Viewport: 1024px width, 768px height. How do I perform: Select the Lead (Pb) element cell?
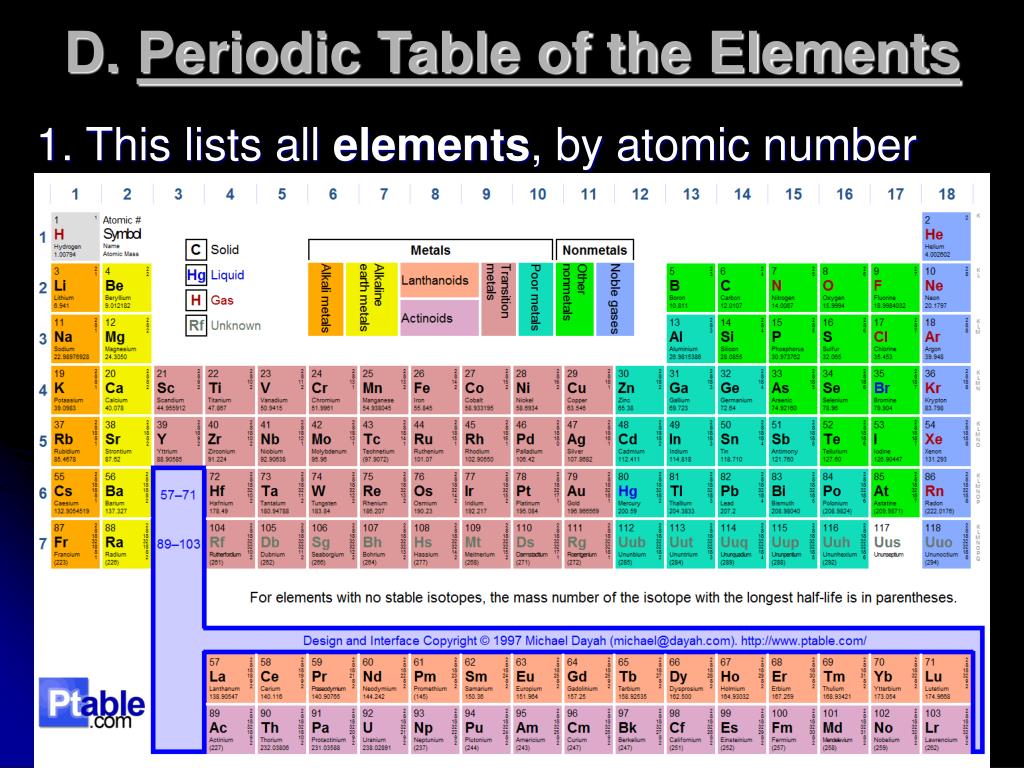pos(741,492)
